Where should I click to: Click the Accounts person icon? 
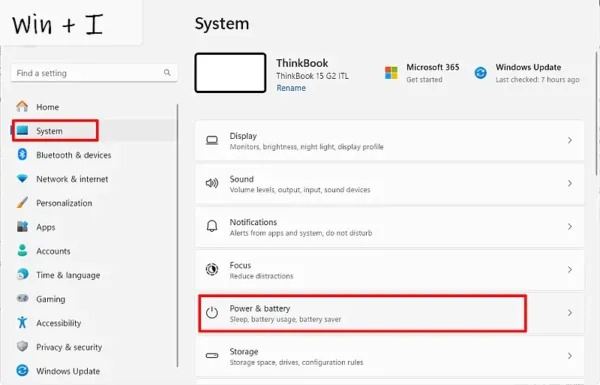(x=22, y=251)
